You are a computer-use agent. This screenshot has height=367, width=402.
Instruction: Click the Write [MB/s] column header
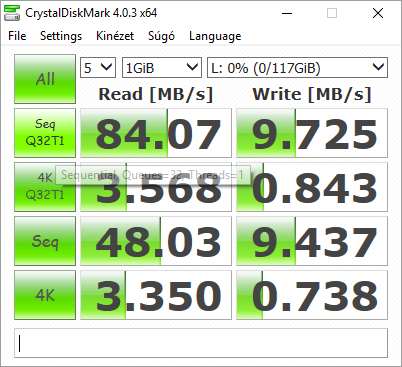tap(312, 94)
